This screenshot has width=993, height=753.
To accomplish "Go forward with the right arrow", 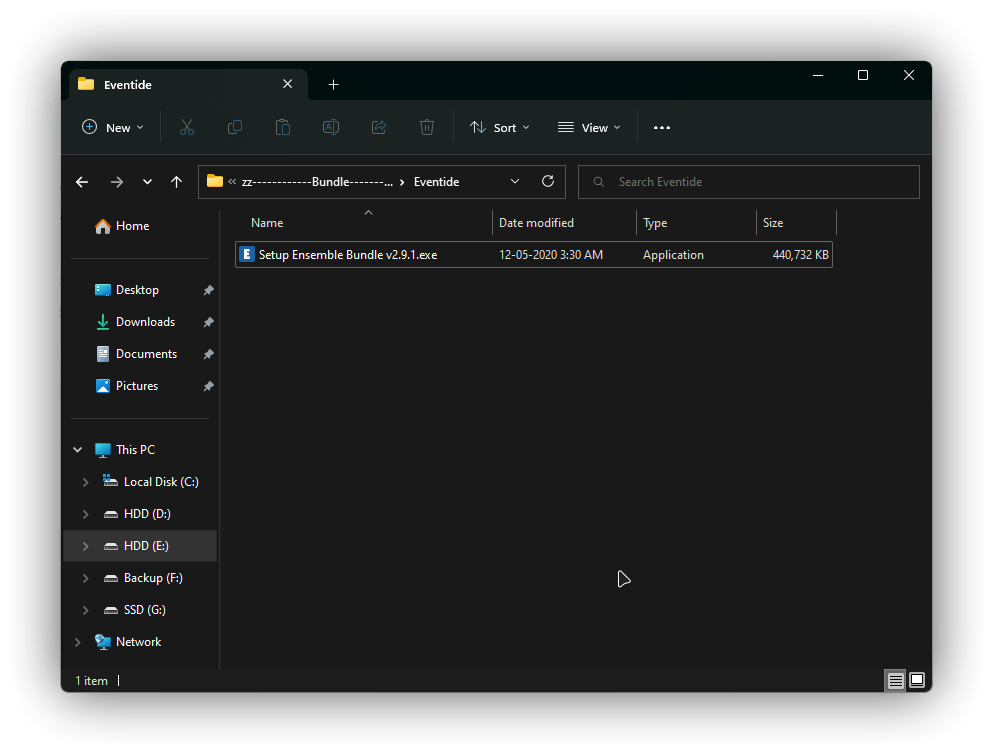I will pos(117,182).
